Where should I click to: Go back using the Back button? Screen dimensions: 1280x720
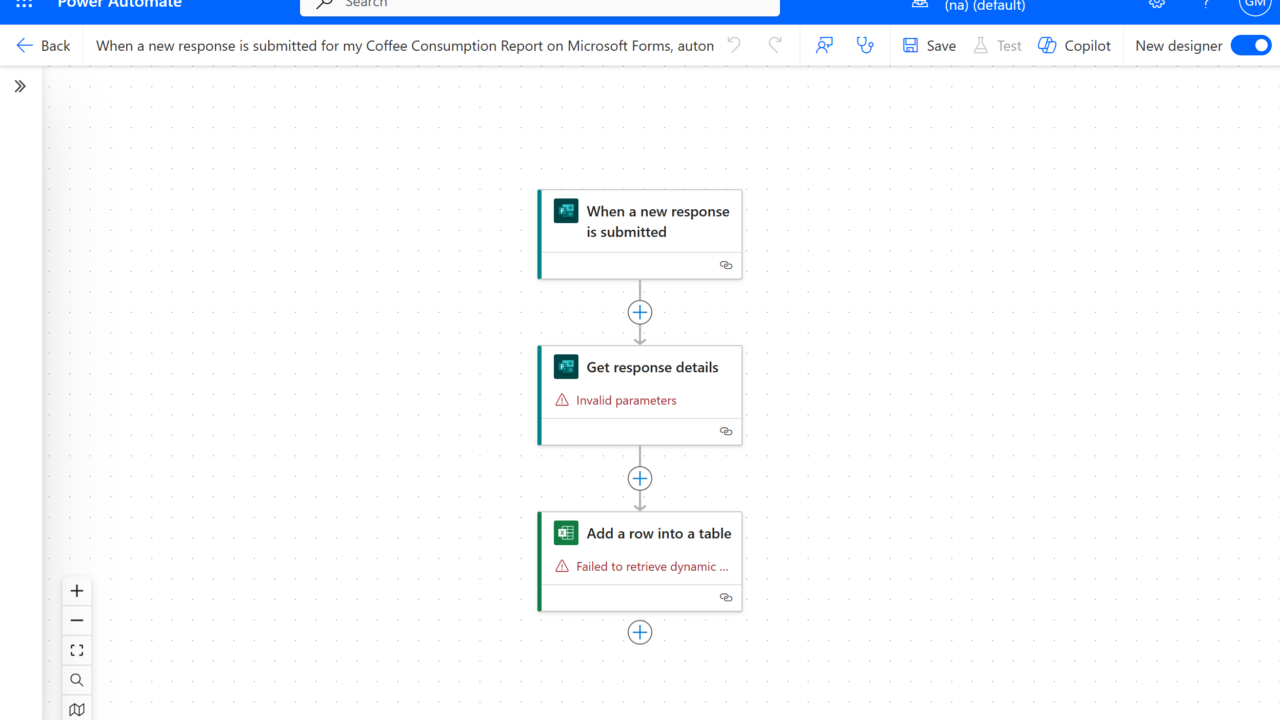click(x=43, y=46)
